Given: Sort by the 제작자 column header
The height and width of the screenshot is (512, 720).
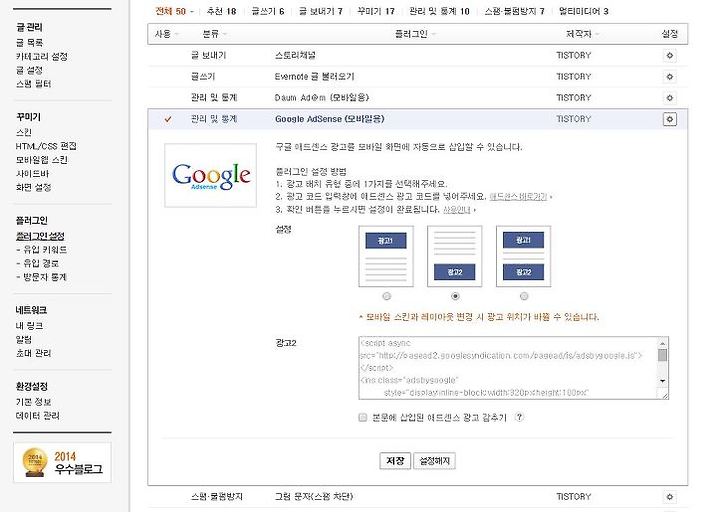Looking at the screenshot, I should 582,34.
